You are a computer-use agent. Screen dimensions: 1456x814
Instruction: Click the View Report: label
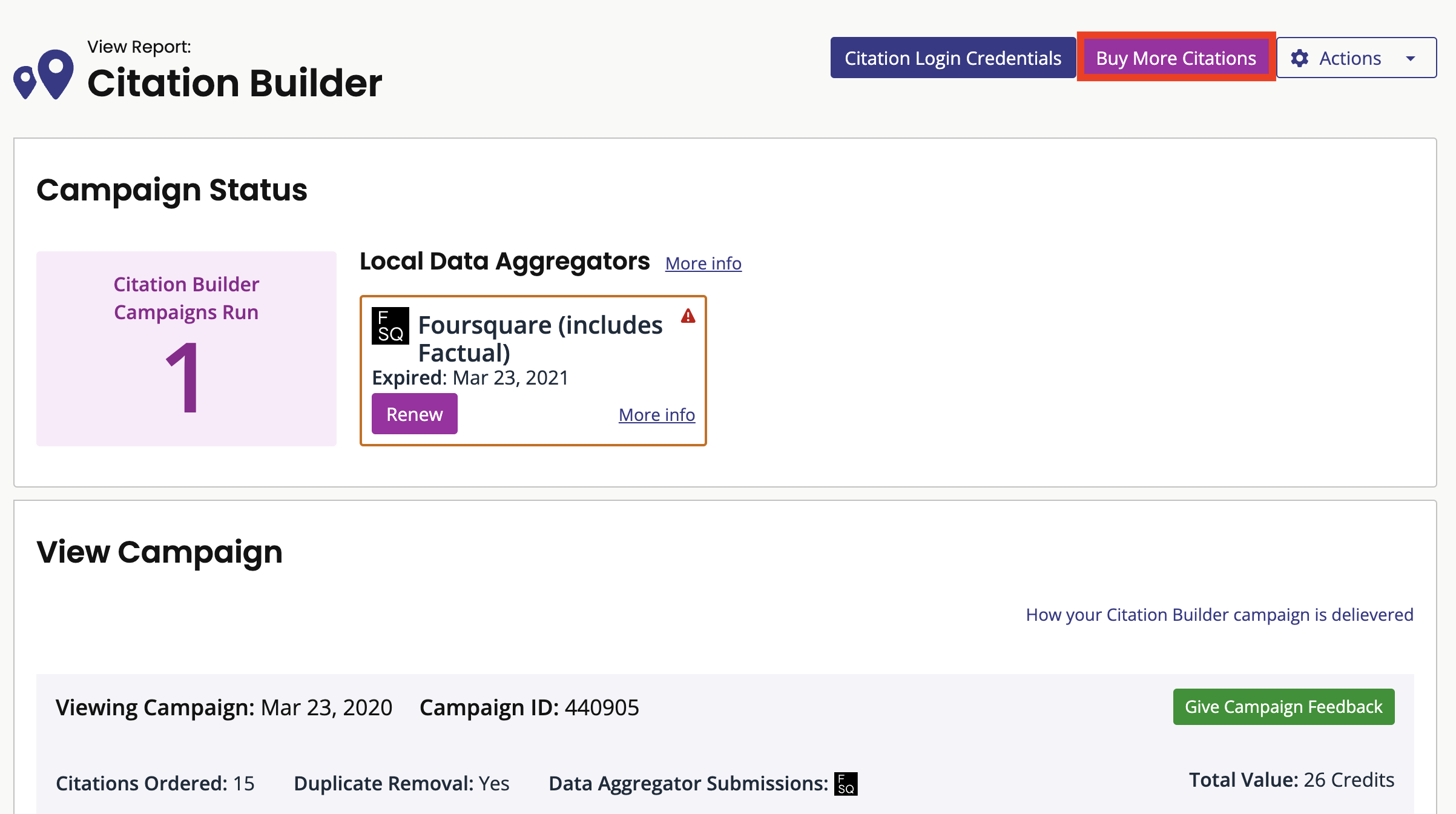(x=139, y=47)
